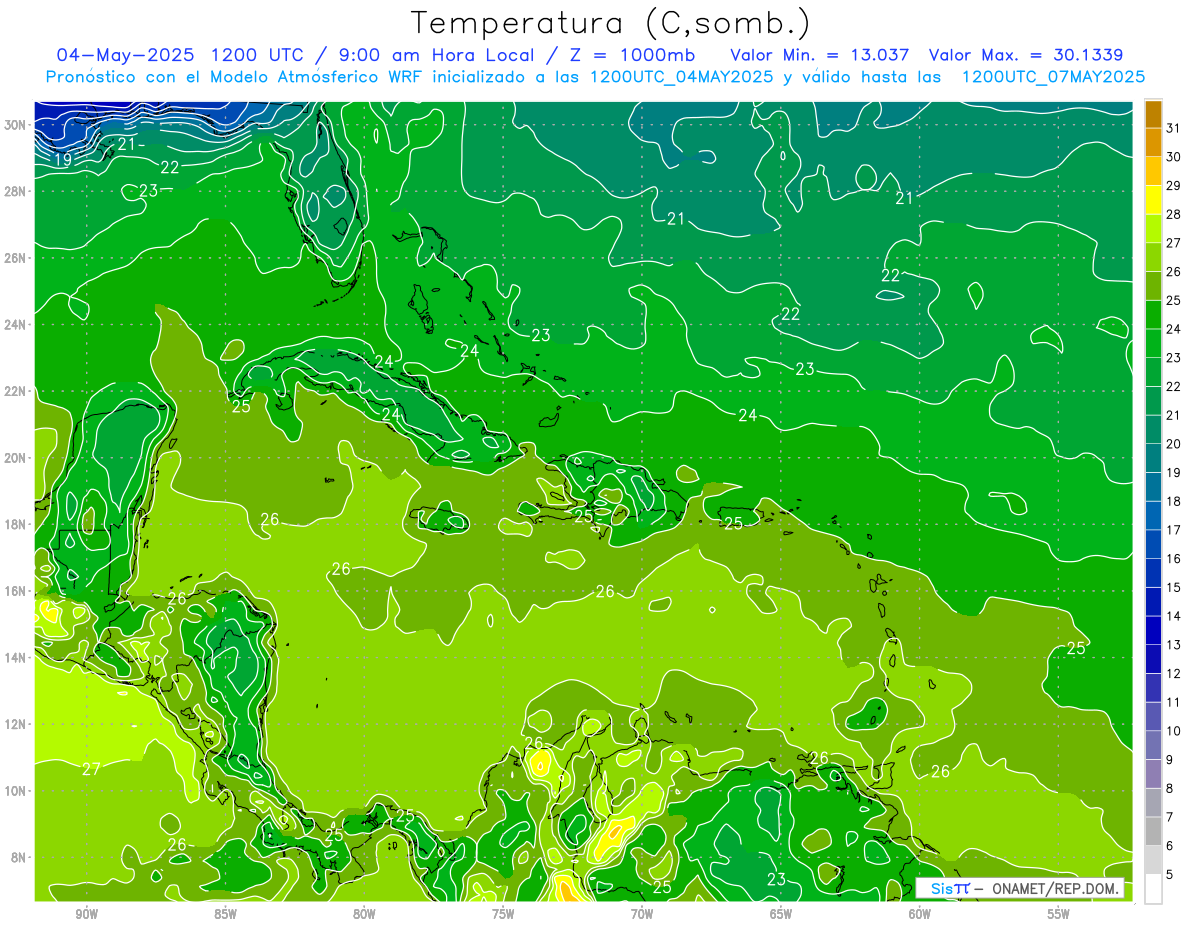Click the 60W longitude axis label
This screenshot has width=1200, height=927.
(x=920, y=914)
